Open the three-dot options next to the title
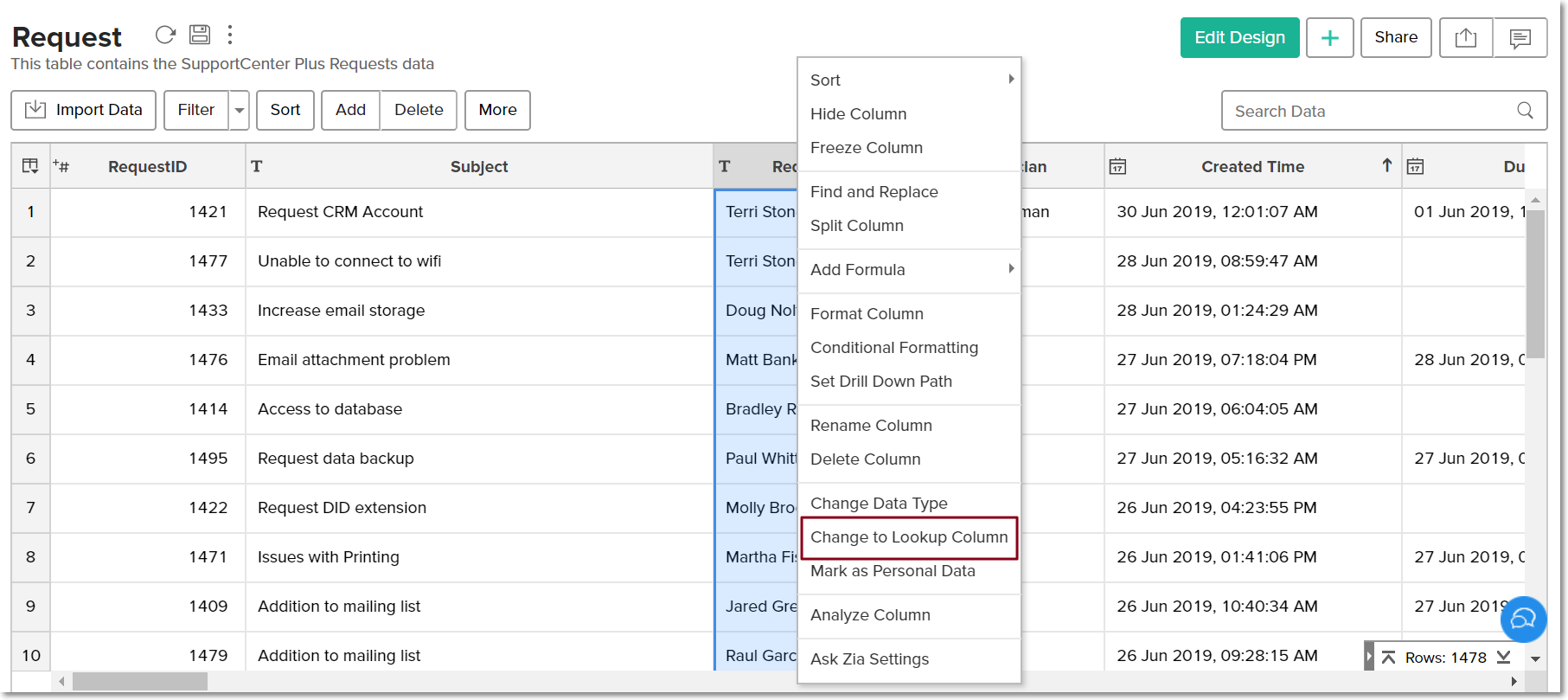 [230, 35]
